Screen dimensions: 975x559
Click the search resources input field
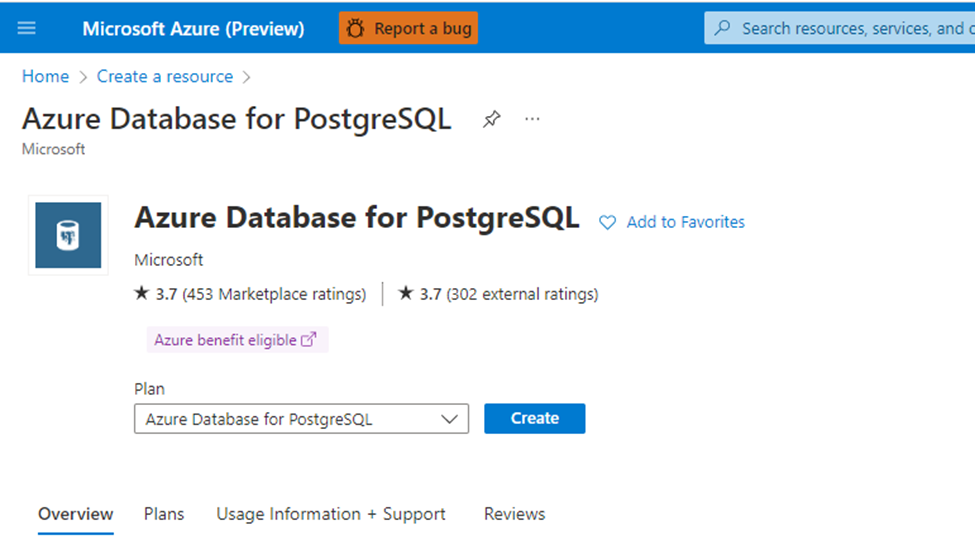pyautogui.click(x=850, y=28)
